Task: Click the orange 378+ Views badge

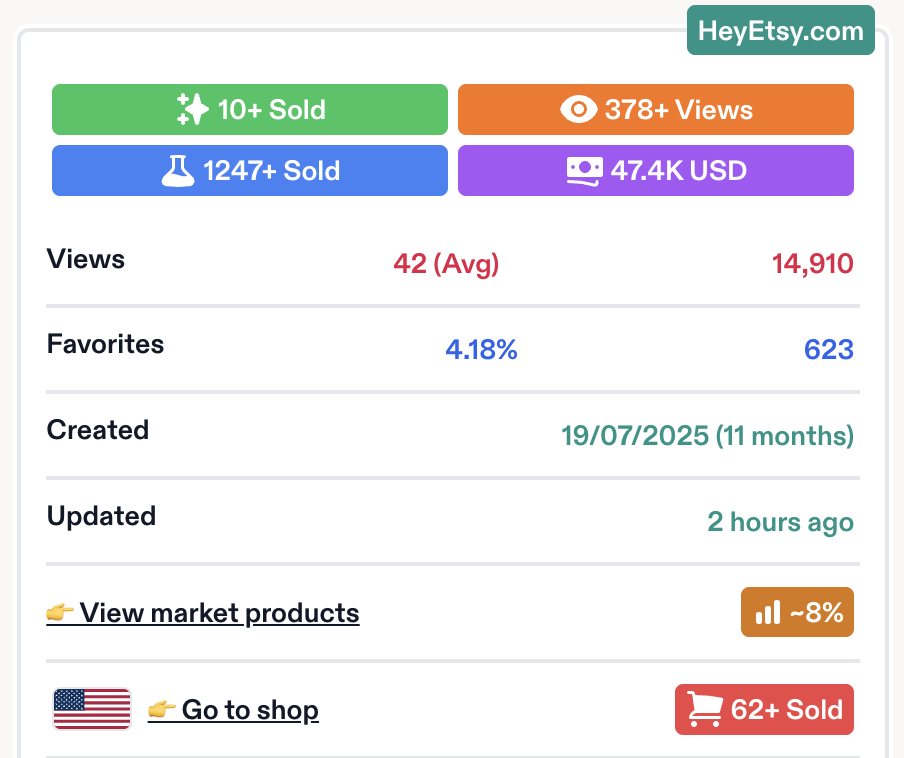Action: point(656,110)
